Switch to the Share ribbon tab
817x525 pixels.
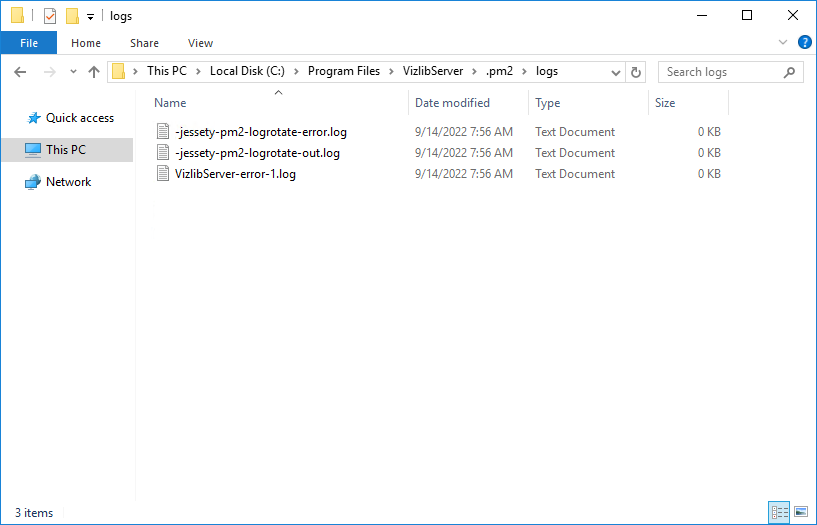[x=144, y=43]
